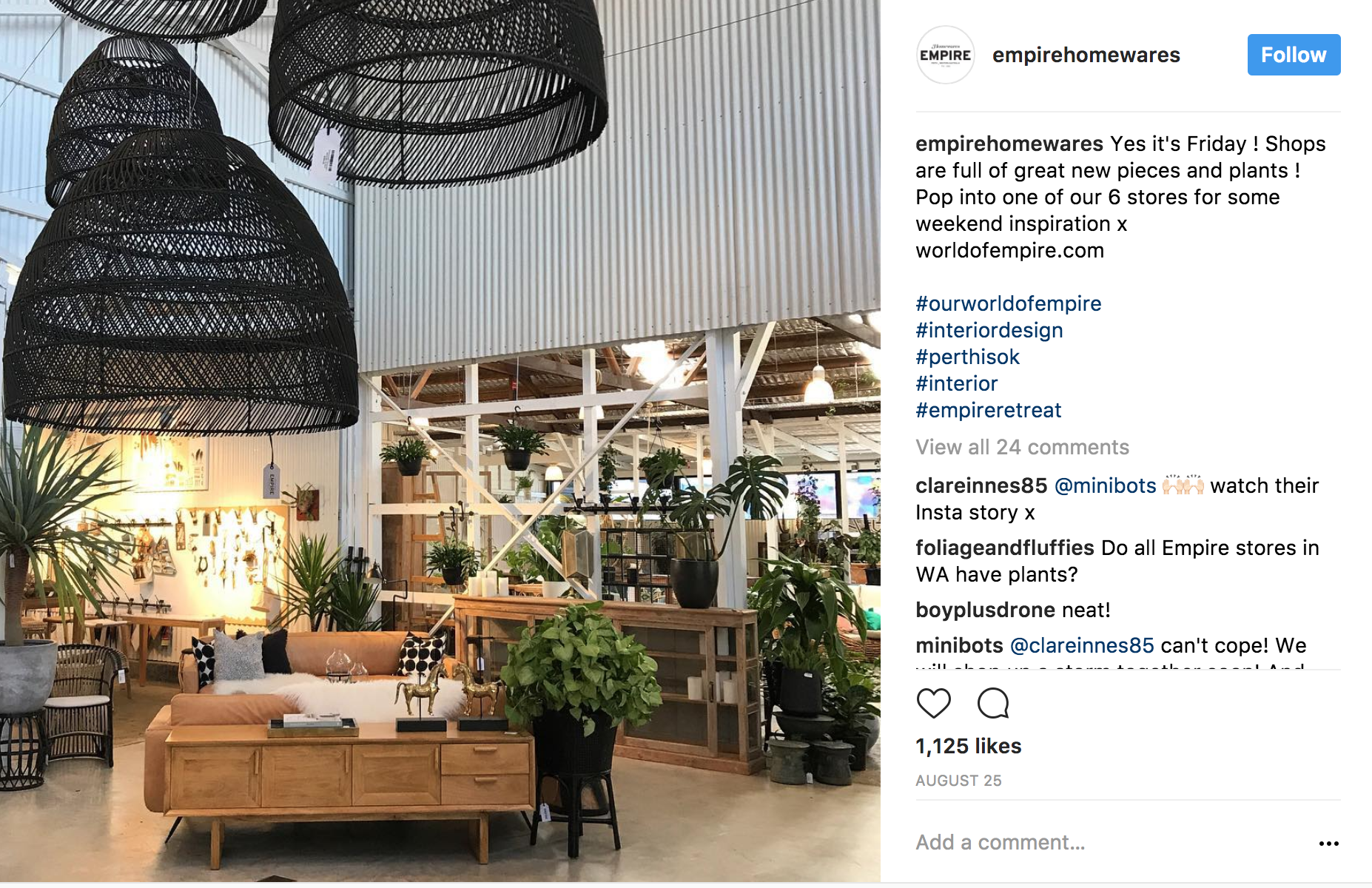Open the @minibots mention in the comment
The image size is (1372, 888).
1105,485
